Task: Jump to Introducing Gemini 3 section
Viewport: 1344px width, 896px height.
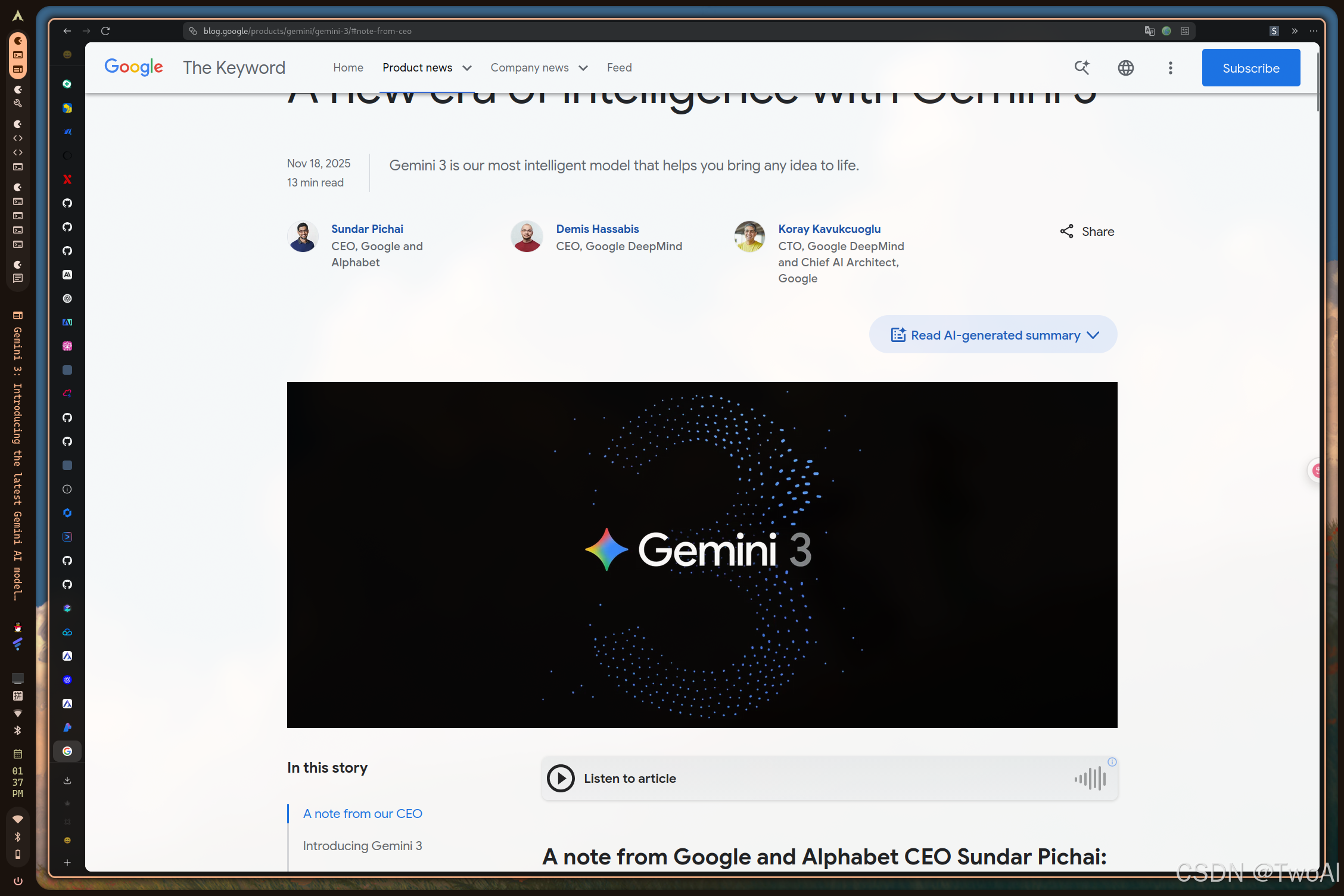Action: [x=362, y=845]
